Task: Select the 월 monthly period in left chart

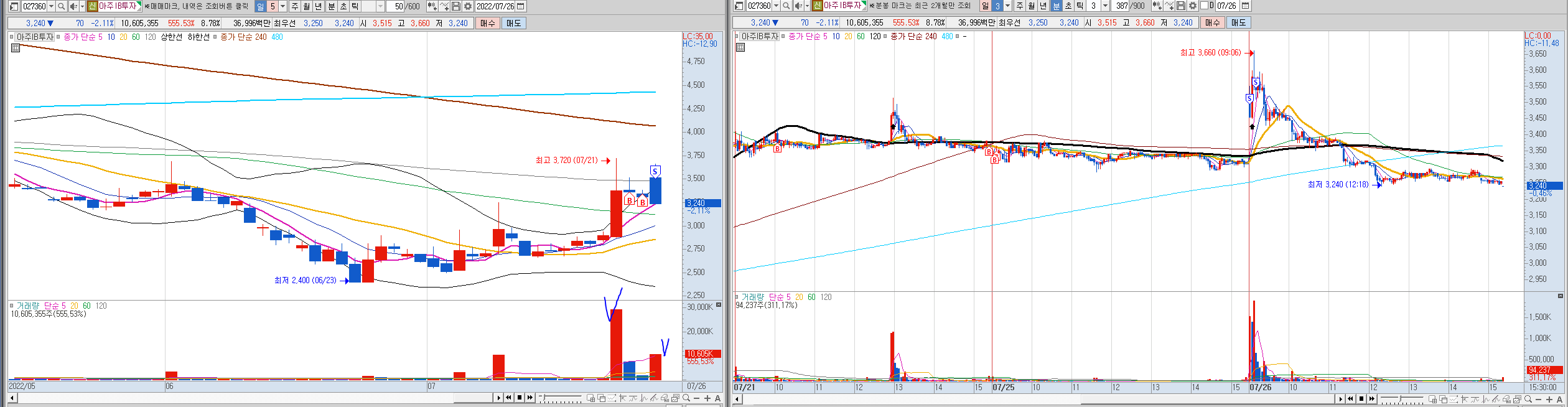Action: (307, 6)
